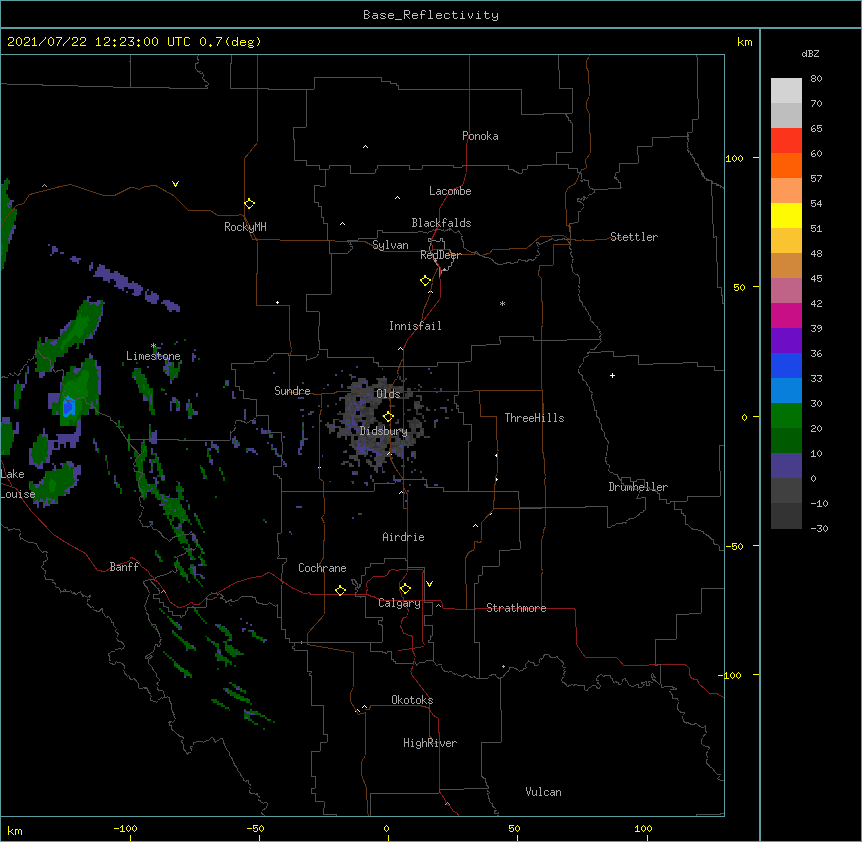
Task: Click the -50 tick on the bottom axis
Action: 255,828
